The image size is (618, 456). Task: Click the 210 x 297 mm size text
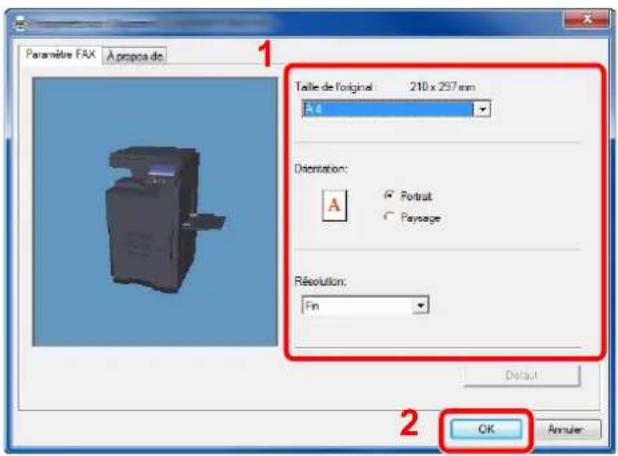click(x=442, y=86)
